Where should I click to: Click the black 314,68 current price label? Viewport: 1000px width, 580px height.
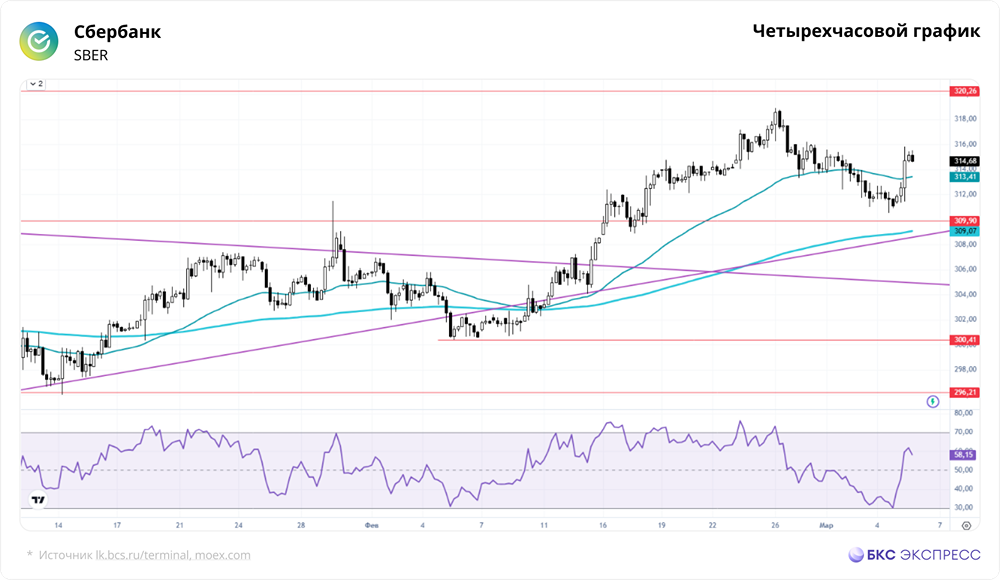[x=965, y=161]
